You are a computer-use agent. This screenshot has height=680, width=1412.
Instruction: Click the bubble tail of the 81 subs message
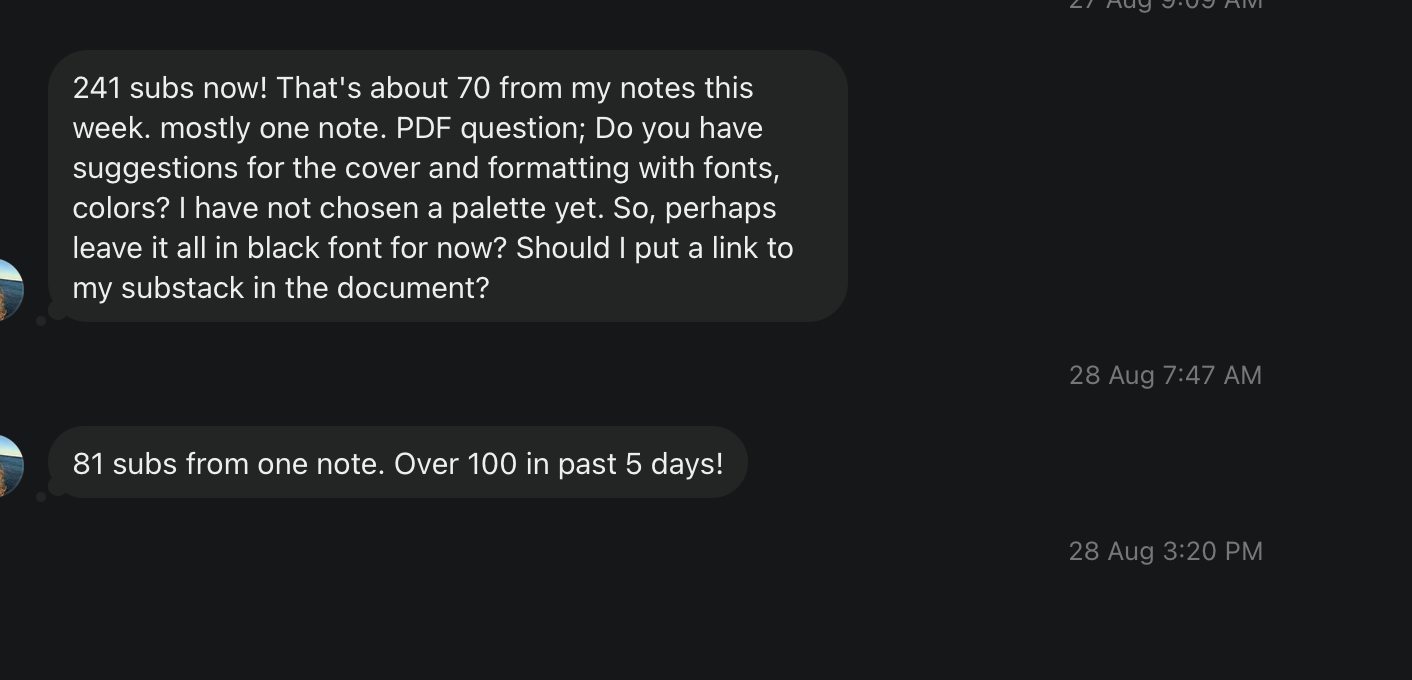click(x=45, y=492)
